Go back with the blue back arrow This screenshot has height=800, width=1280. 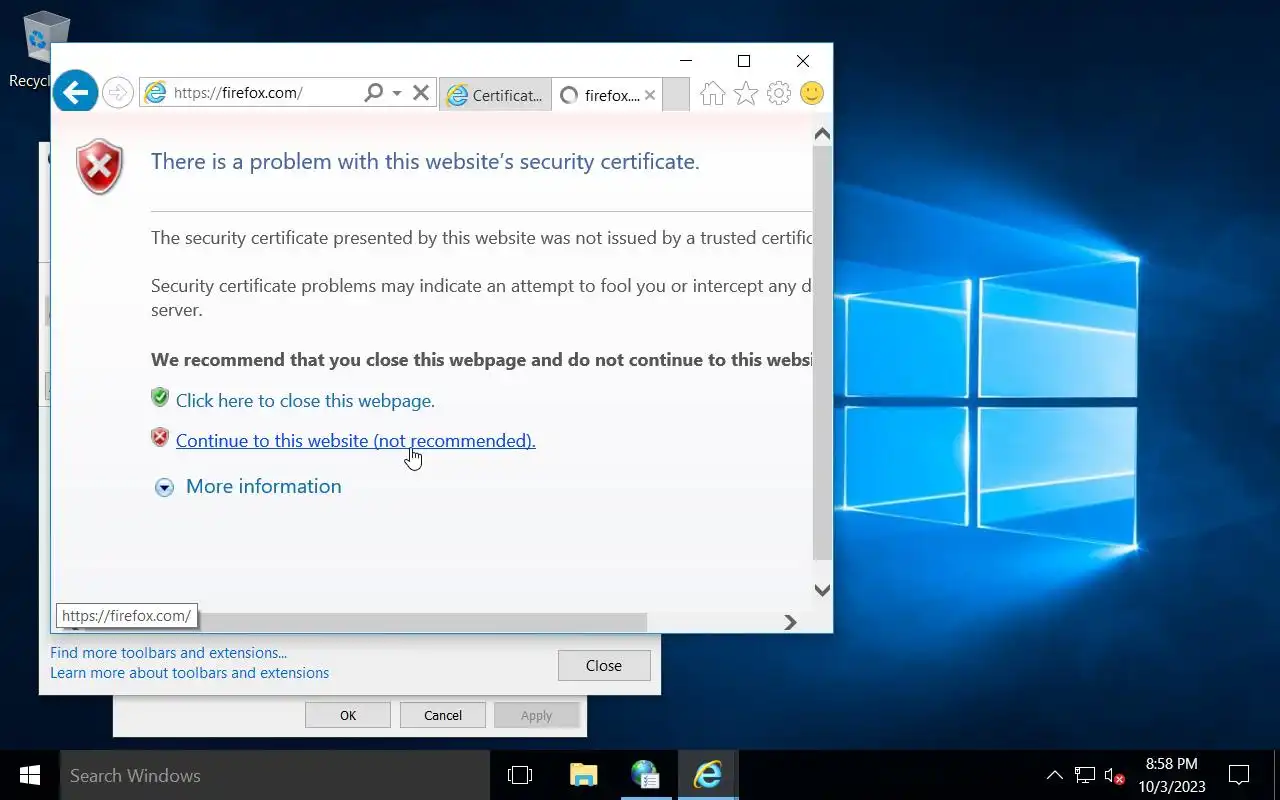tap(75, 93)
